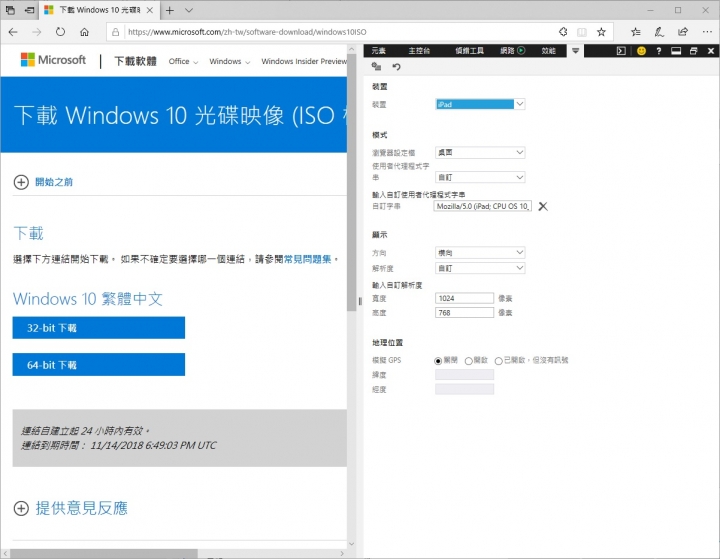Click the 緯度 latitude field
This screenshot has height=559, width=720.
(x=464, y=375)
